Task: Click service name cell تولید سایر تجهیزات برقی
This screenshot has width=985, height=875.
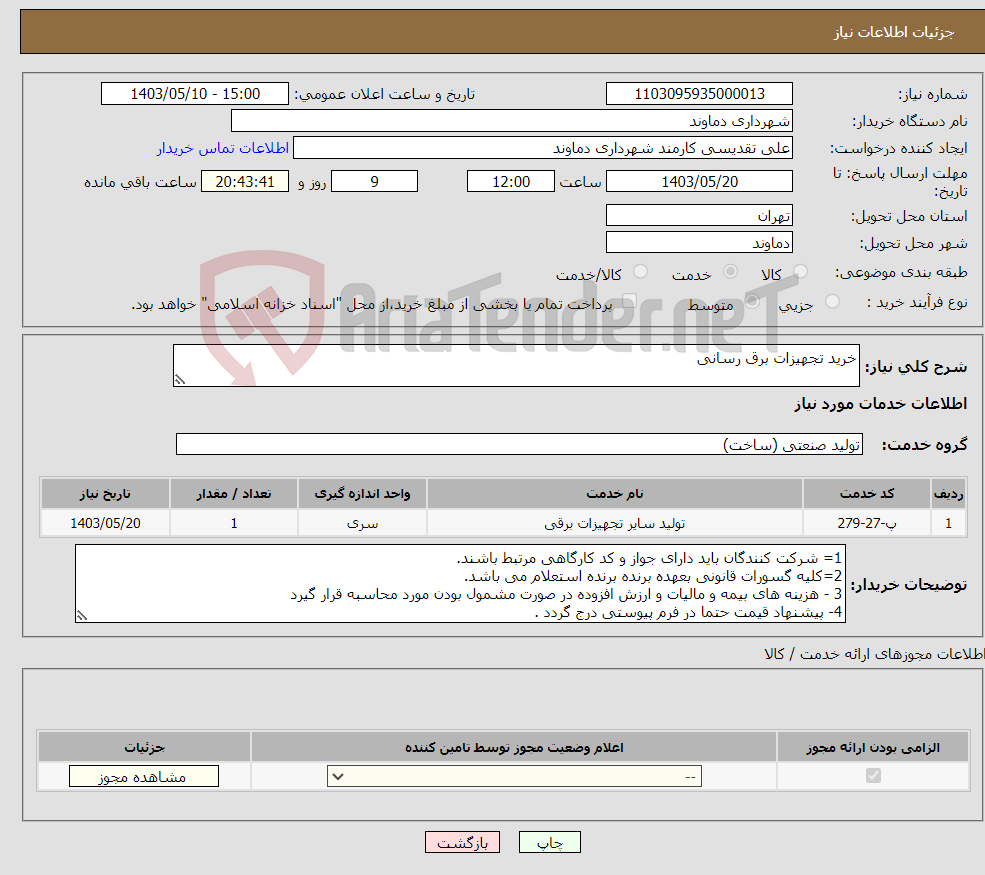Action: coord(614,523)
